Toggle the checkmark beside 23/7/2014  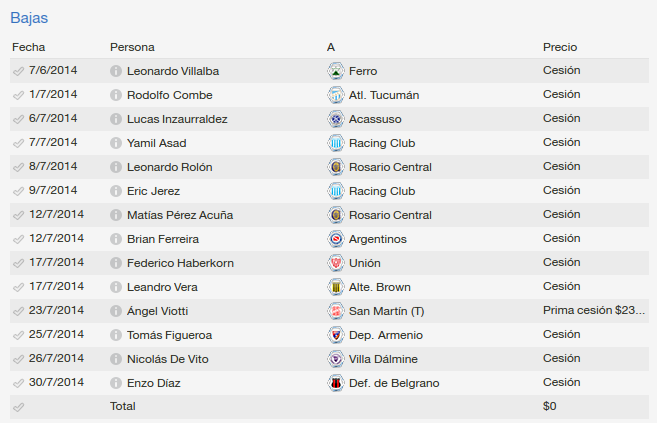(x=18, y=311)
